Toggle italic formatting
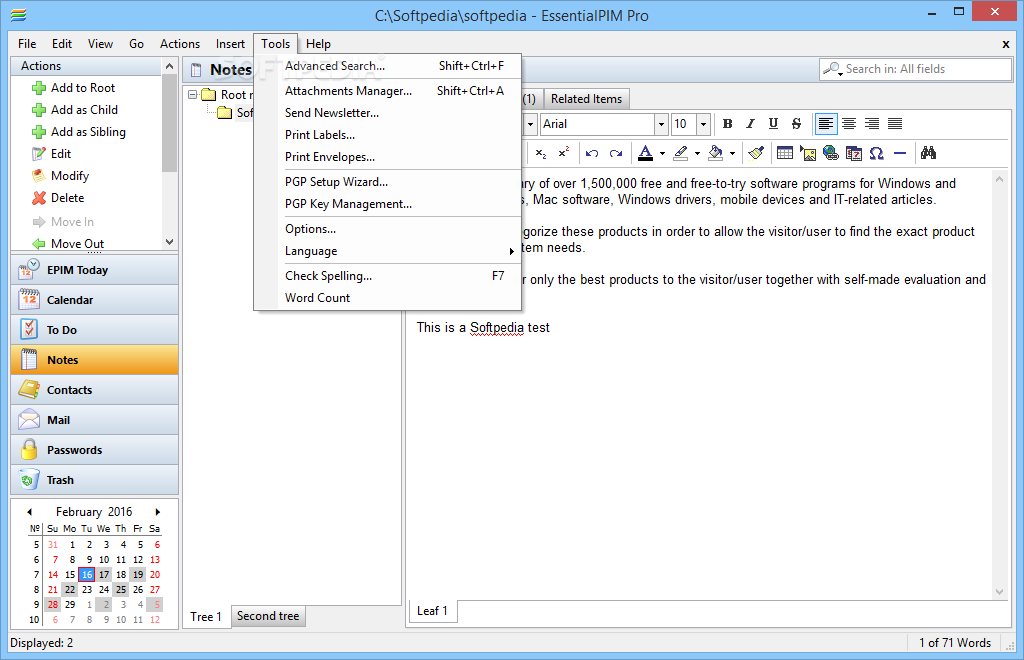1024x660 pixels. click(750, 123)
